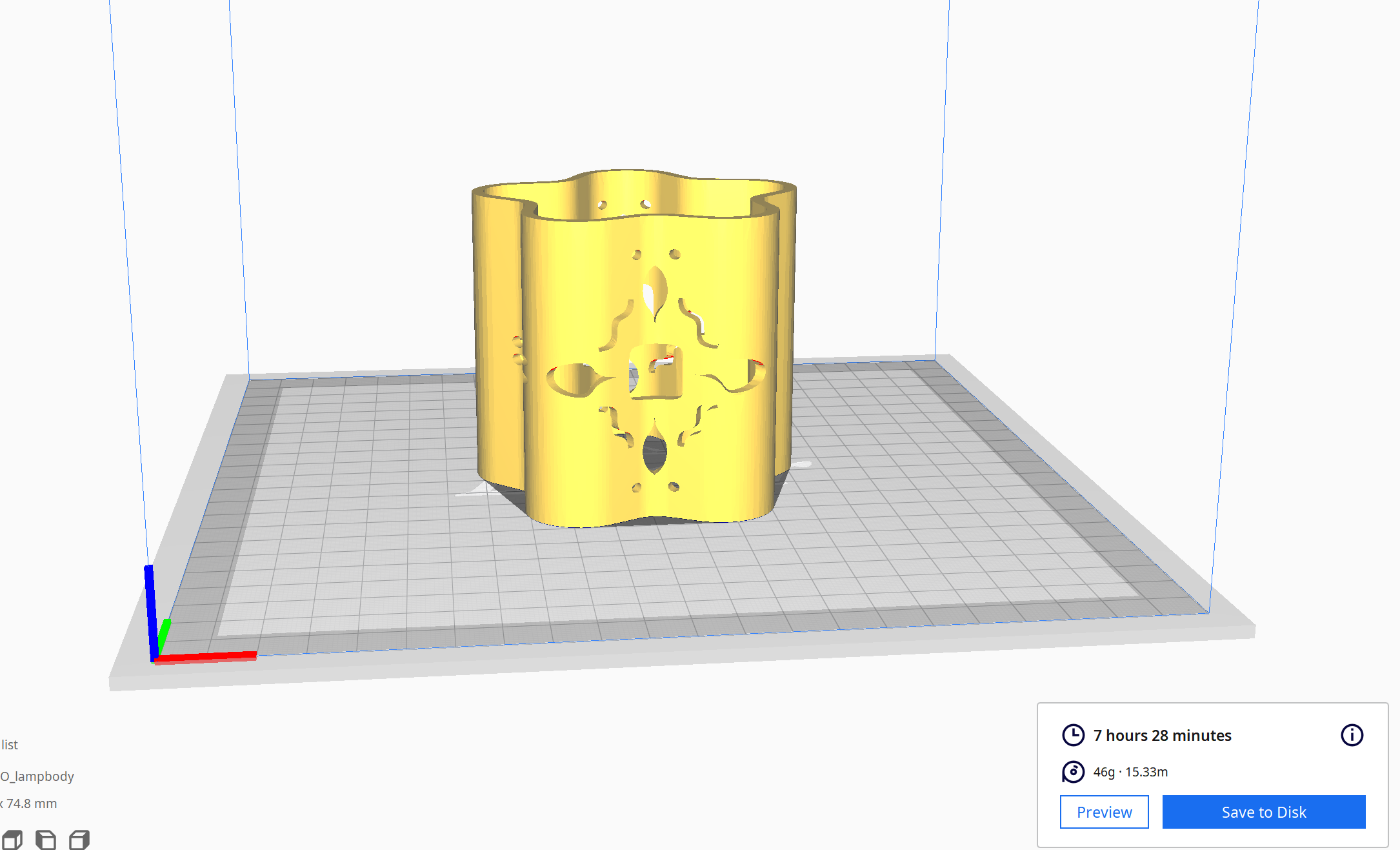Click the 46g 15.33m material usage
This screenshot has width=1400, height=850.
click(1130, 772)
